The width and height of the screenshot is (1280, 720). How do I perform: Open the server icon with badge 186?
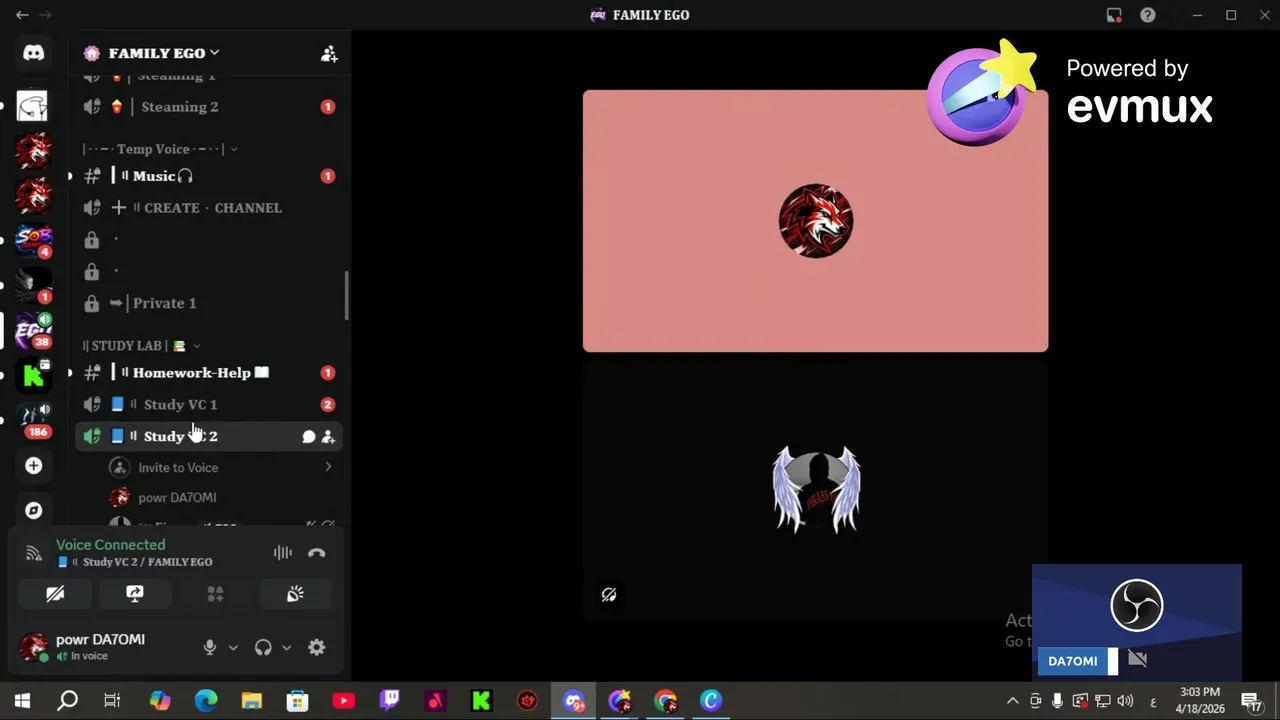33,420
